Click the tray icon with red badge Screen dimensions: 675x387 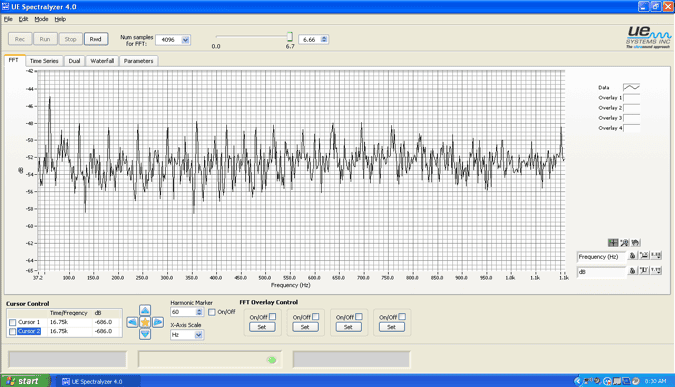coord(607,381)
